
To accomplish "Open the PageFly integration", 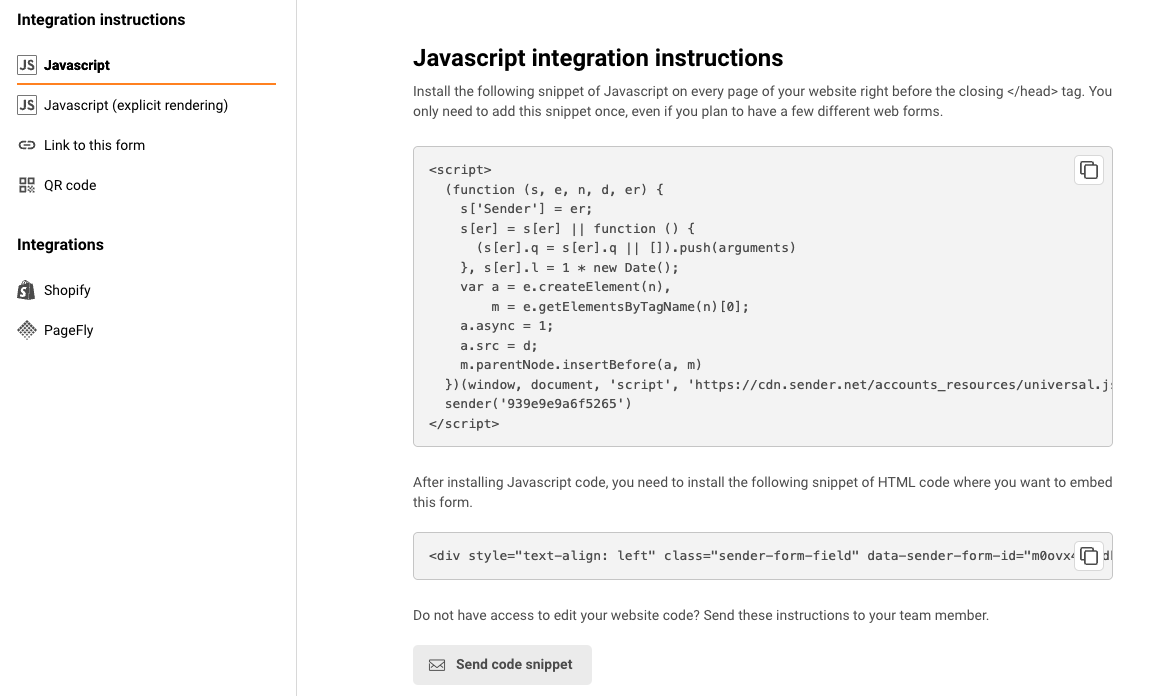I will click(x=69, y=330).
